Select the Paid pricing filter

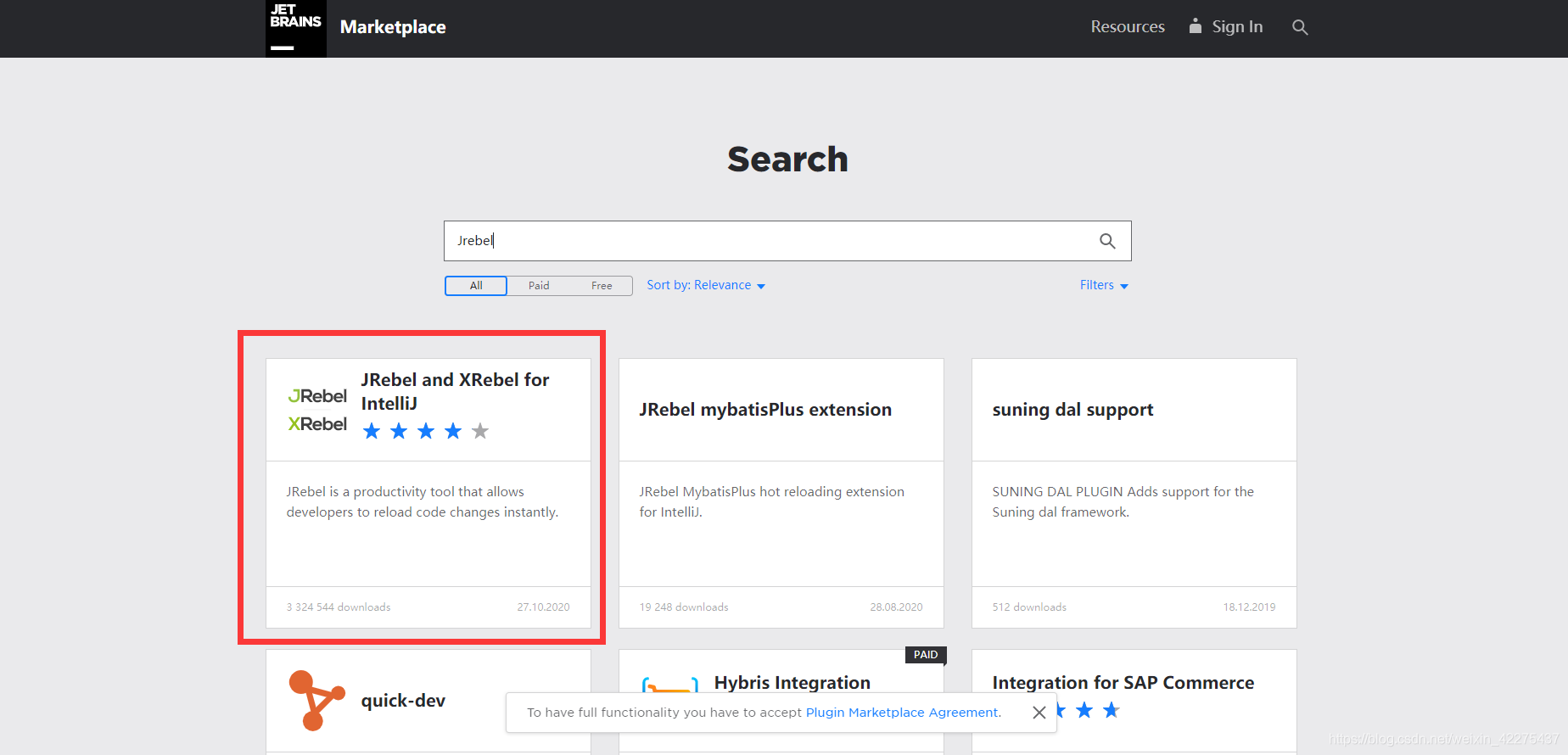coord(539,286)
